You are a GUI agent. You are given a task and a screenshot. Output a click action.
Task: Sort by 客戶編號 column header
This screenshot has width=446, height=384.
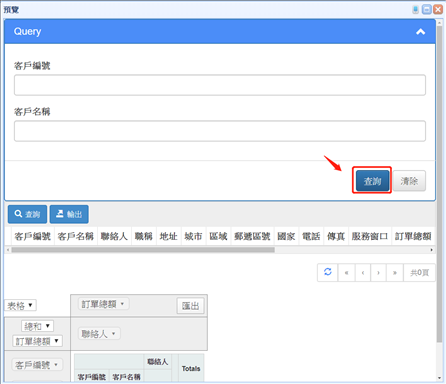[x=32, y=236]
